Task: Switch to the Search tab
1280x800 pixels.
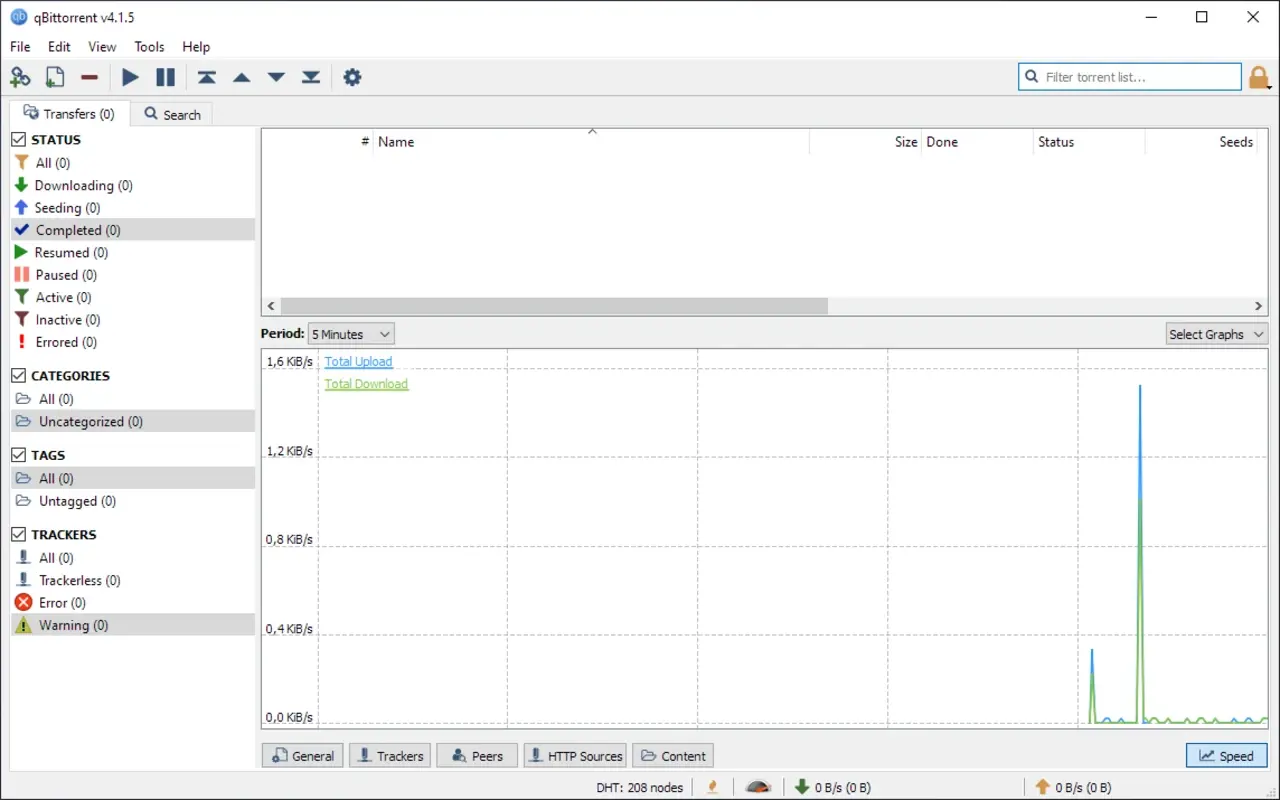Action: point(172,114)
